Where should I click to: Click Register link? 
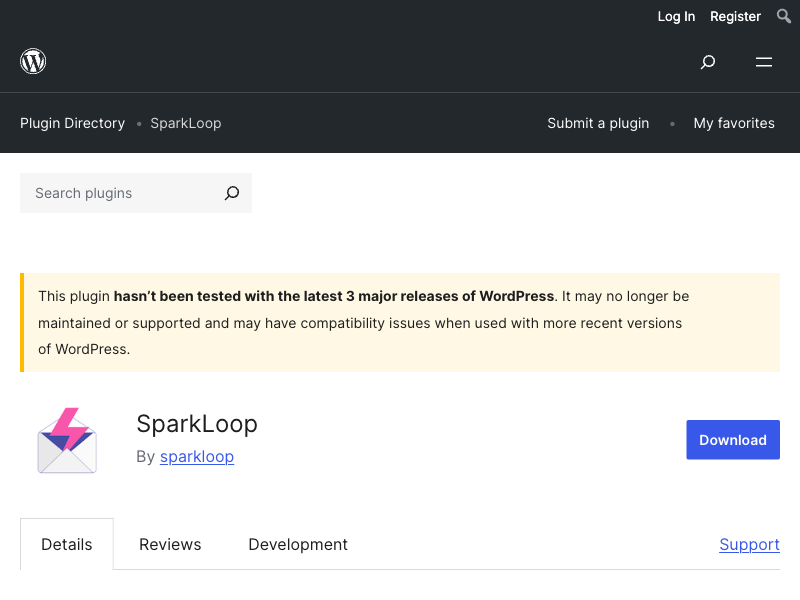735,16
